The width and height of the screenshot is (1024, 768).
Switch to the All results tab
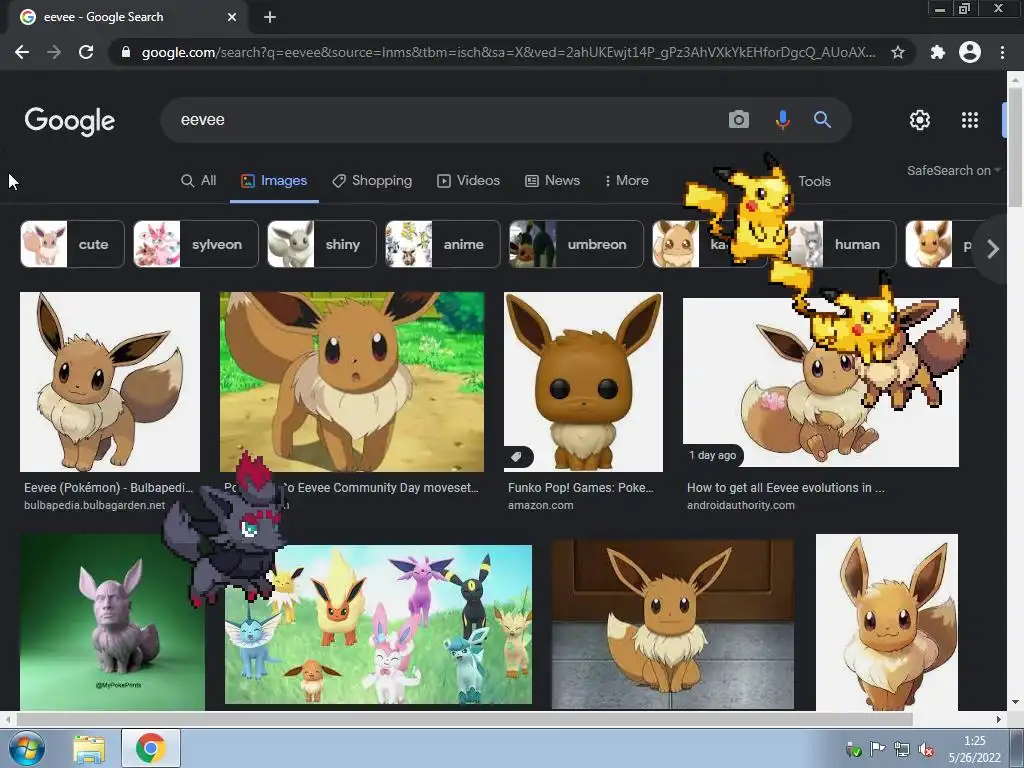pos(199,181)
